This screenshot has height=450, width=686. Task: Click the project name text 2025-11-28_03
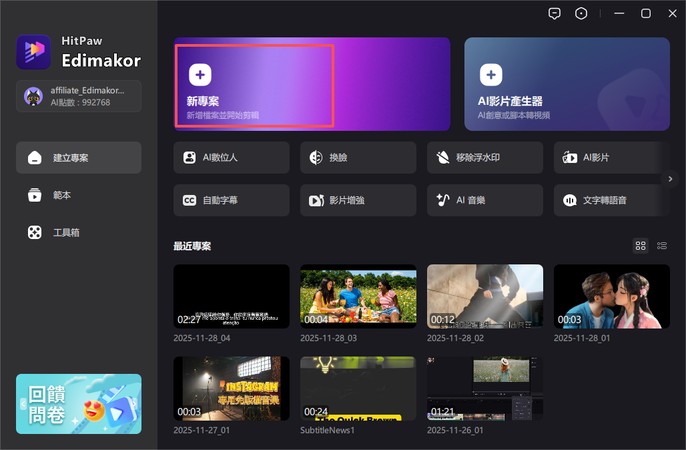[x=329, y=338]
